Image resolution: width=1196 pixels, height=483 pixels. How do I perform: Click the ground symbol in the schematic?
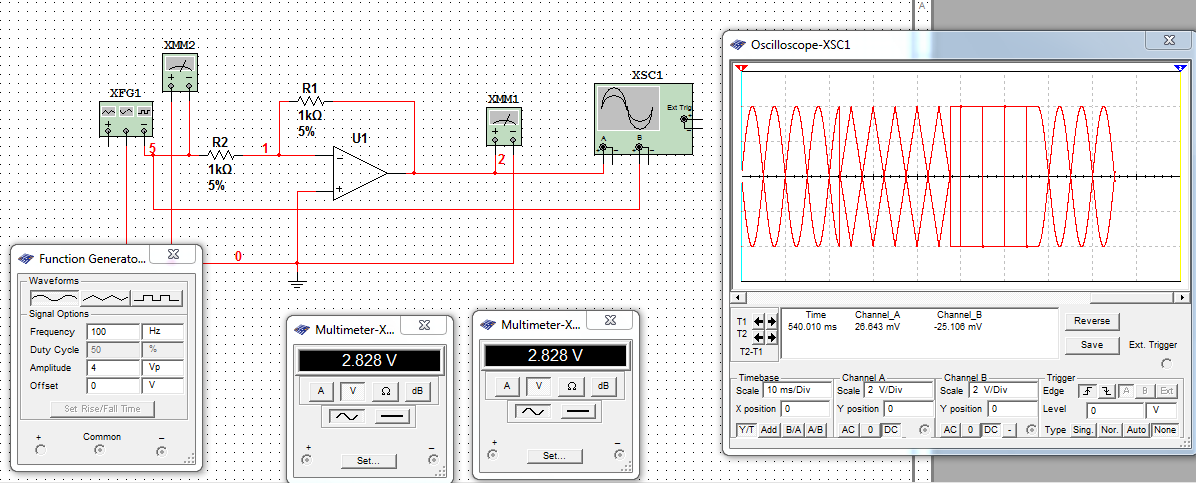(x=297, y=284)
